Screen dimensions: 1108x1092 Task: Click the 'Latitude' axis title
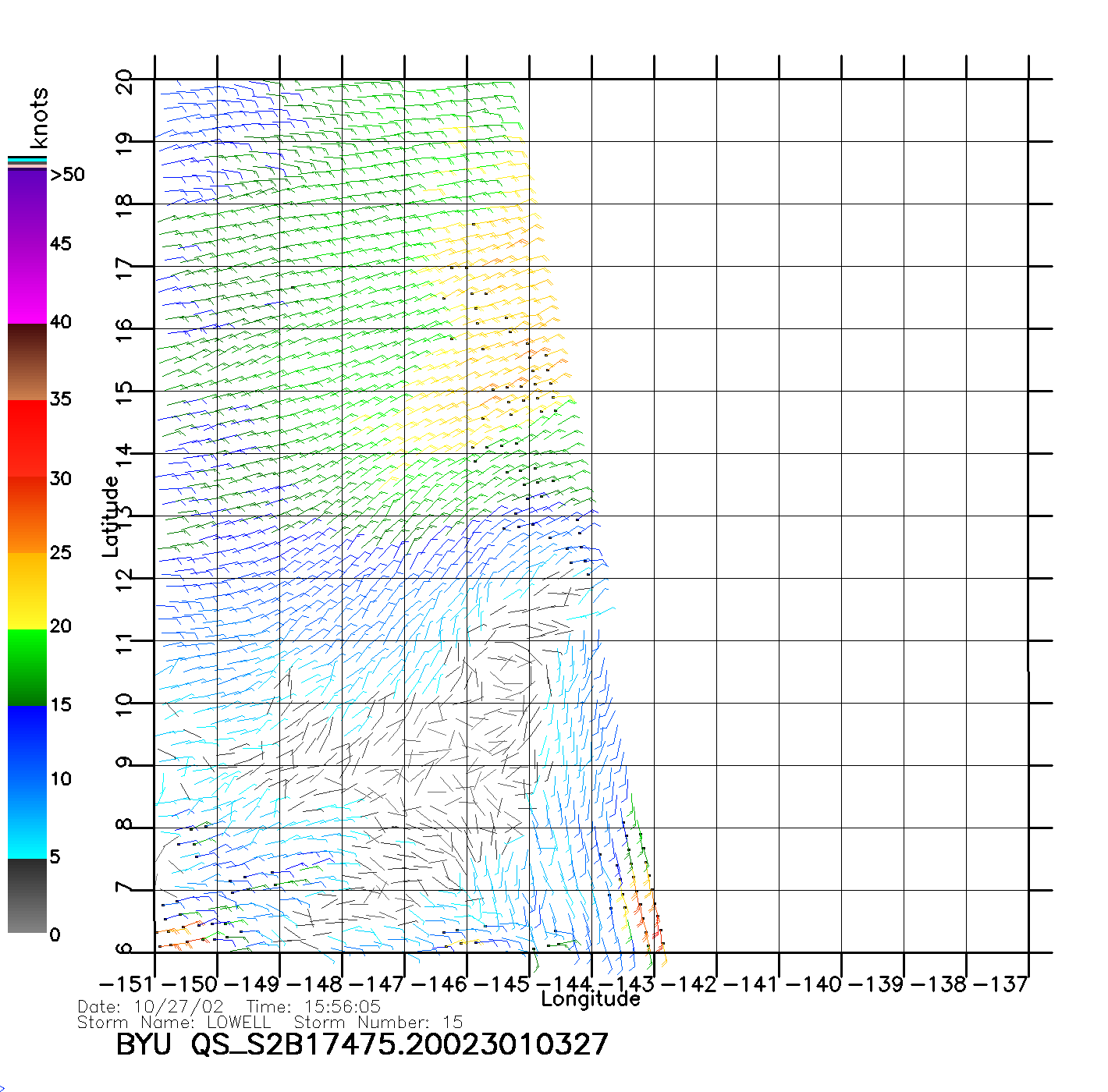click(111, 516)
